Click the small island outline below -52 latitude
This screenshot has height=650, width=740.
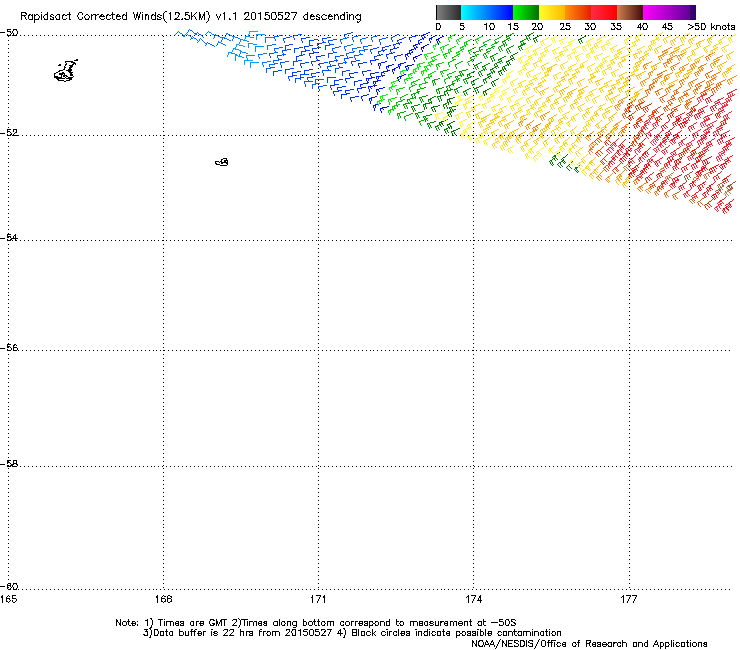tap(222, 162)
